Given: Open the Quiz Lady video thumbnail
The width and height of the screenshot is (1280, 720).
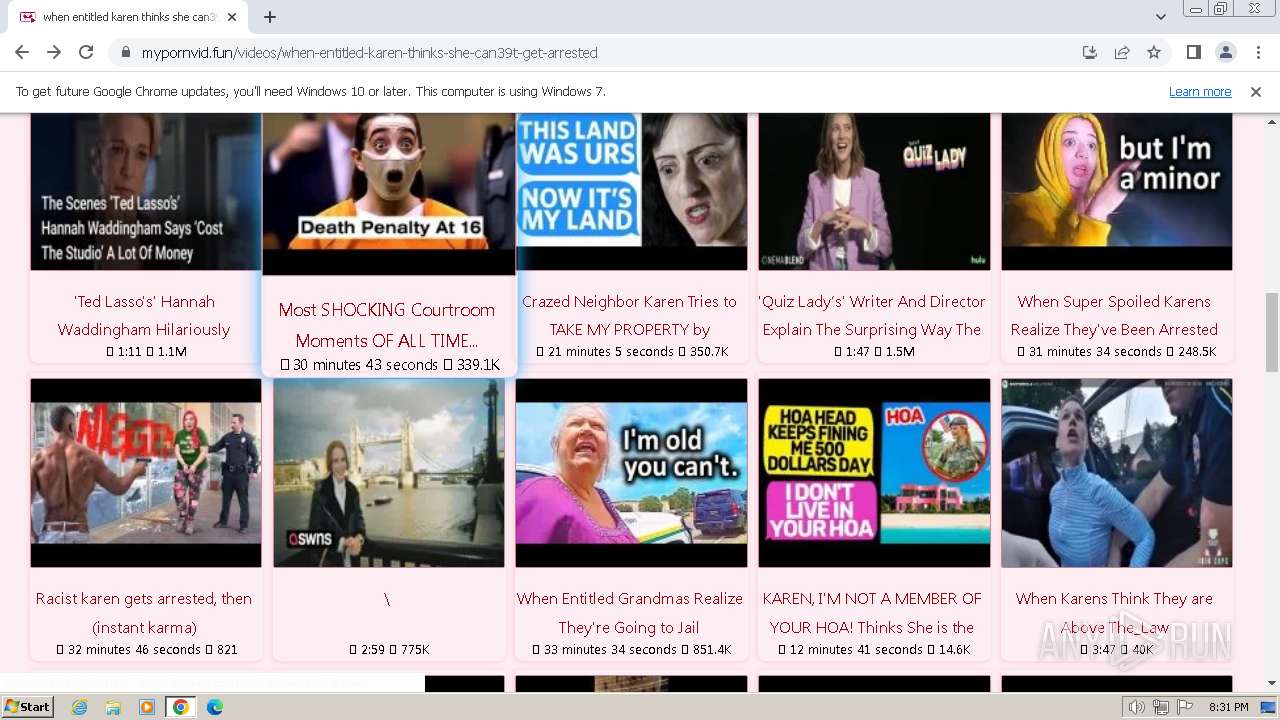Looking at the screenshot, I should point(874,191).
